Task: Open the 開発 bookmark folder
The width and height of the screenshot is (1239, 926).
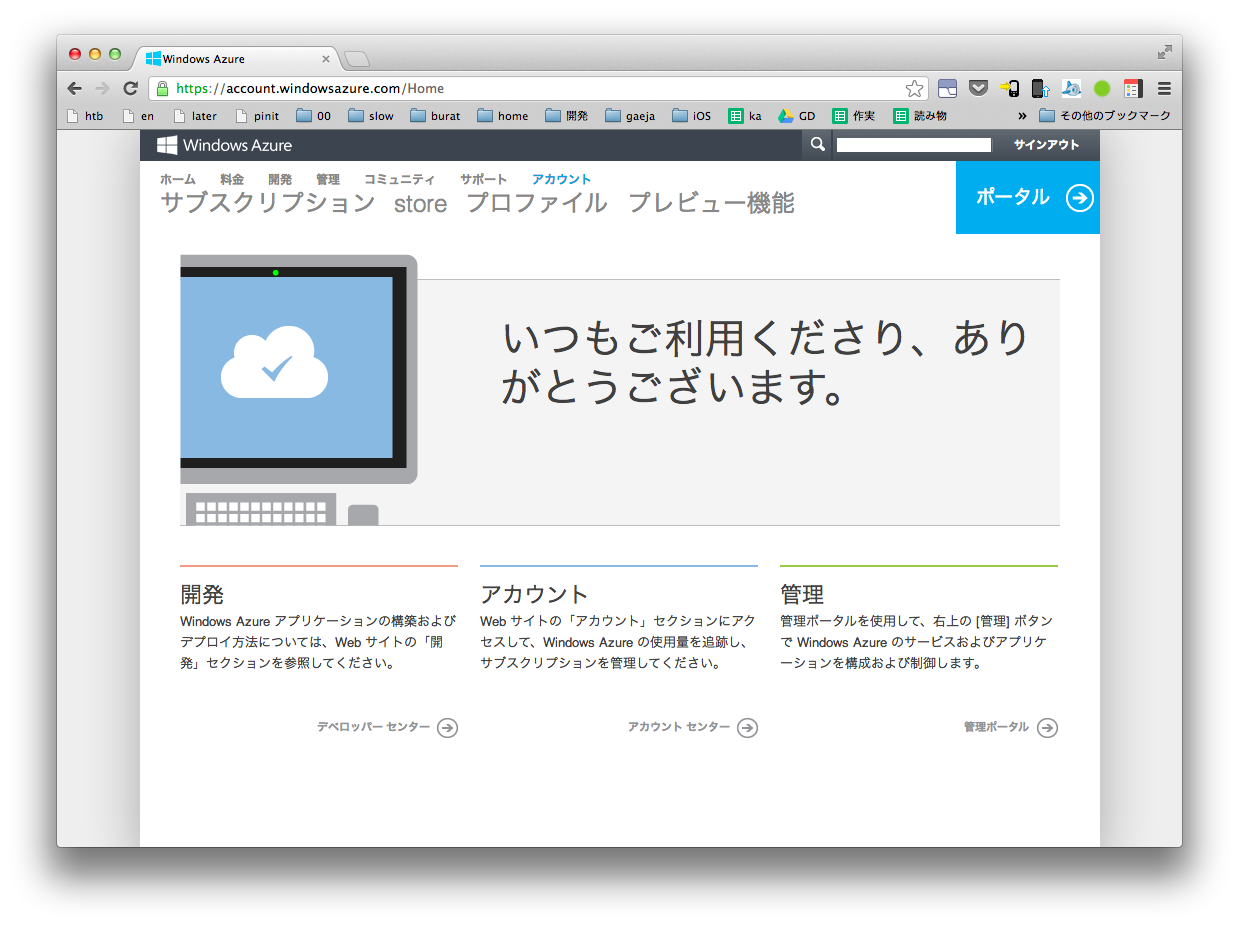Action: pos(567,116)
